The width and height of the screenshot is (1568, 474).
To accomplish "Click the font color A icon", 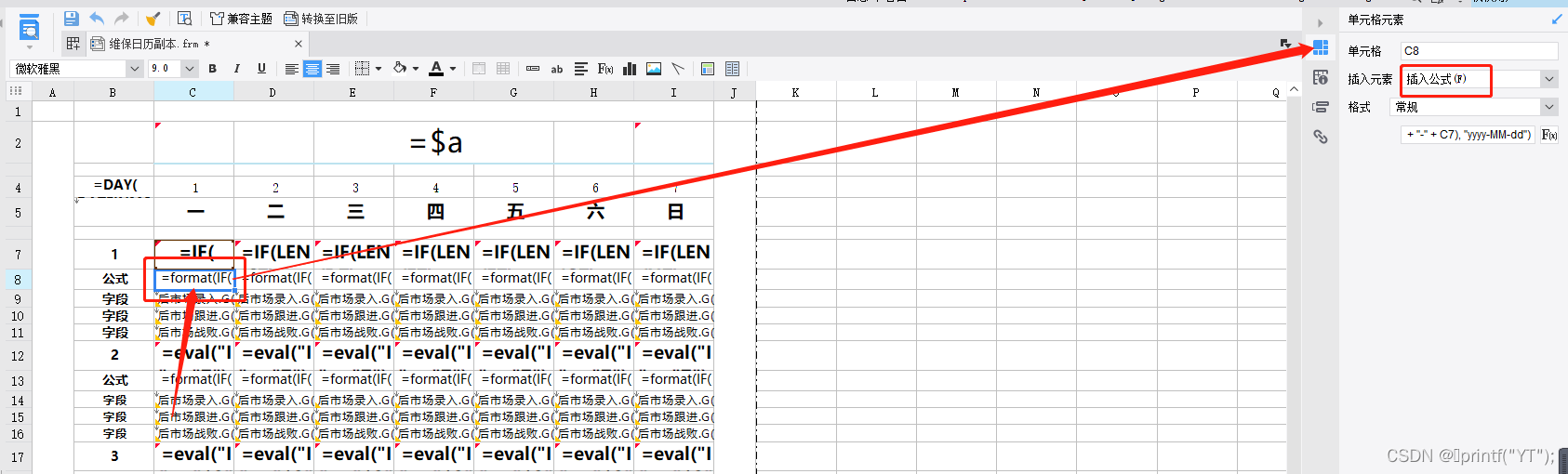I will tap(436, 69).
